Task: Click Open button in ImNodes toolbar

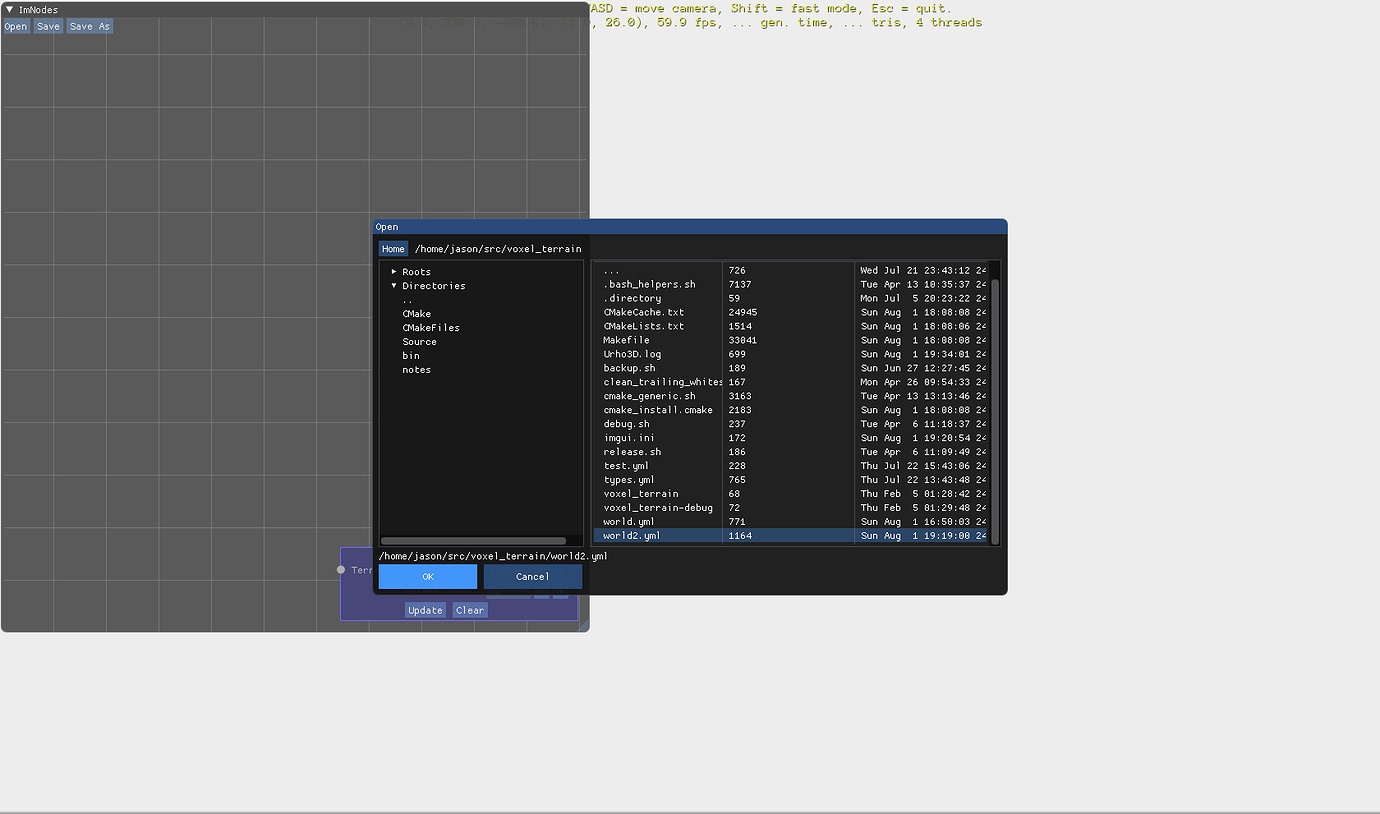Action: pyautogui.click(x=16, y=26)
